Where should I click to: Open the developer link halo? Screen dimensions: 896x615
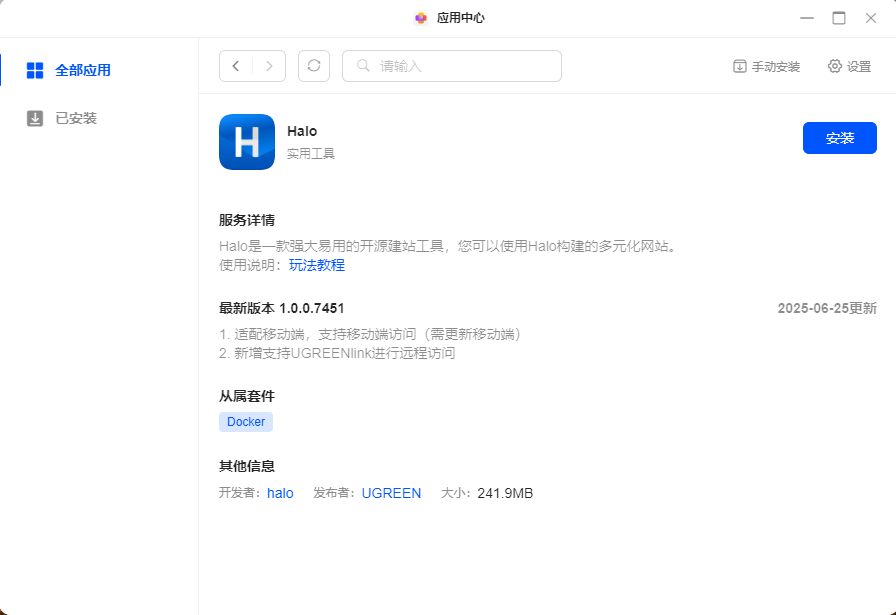(280, 493)
